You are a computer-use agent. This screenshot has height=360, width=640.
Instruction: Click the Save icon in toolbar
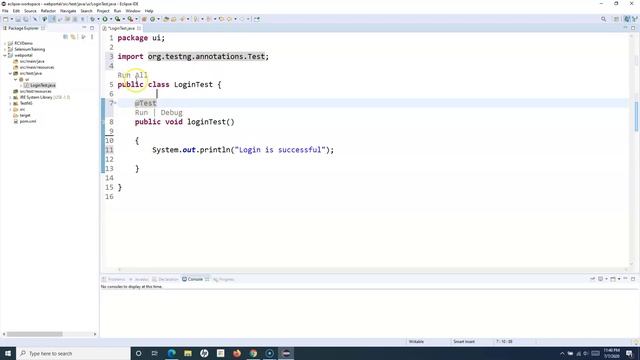[18, 19]
